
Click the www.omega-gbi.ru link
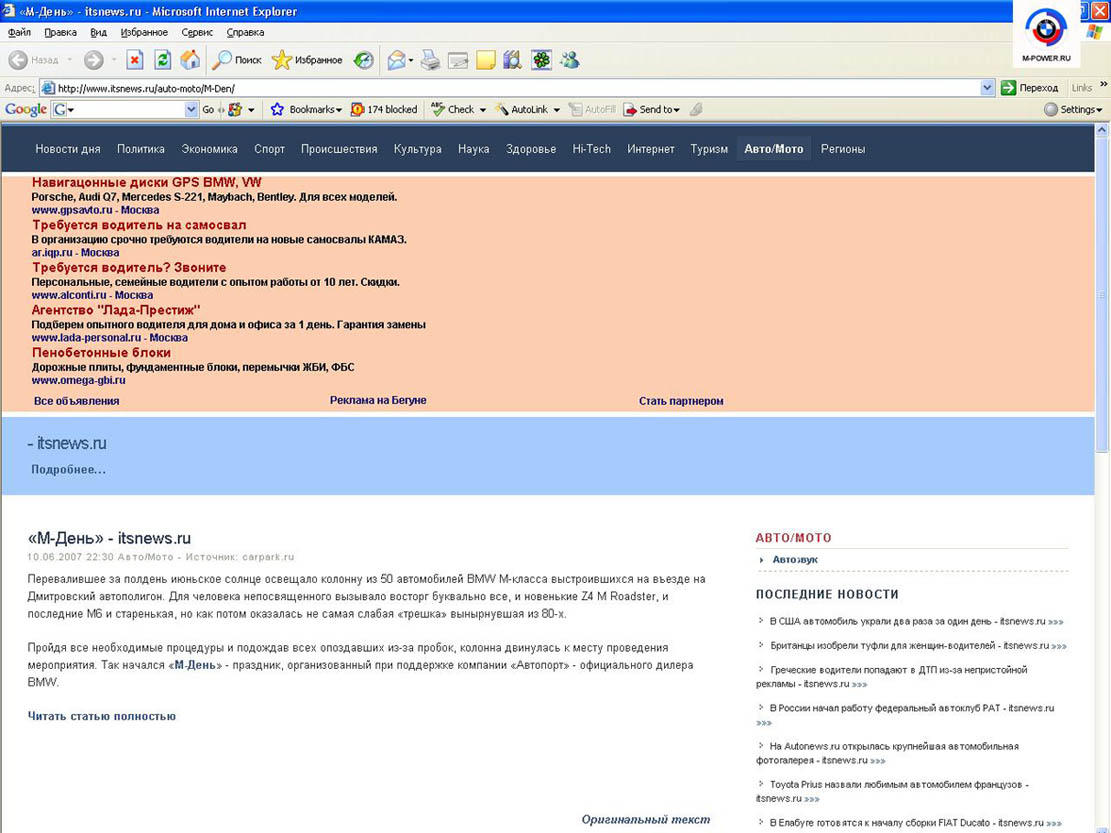pyautogui.click(x=79, y=380)
